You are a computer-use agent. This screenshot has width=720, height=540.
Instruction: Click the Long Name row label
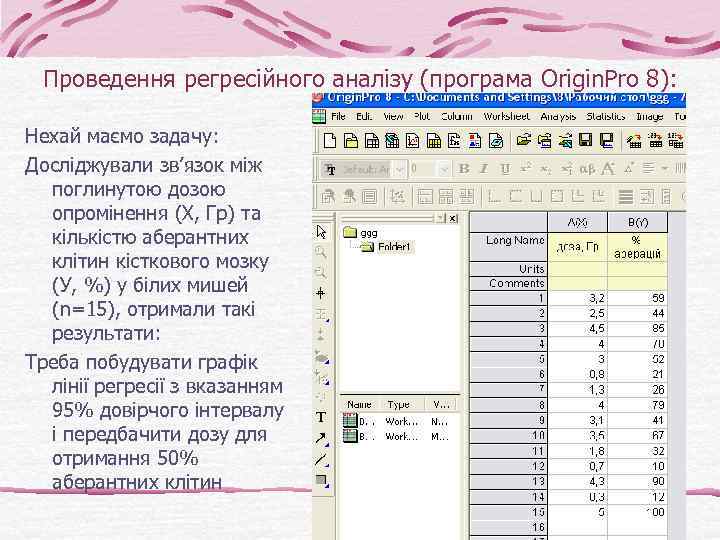click(x=508, y=247)
